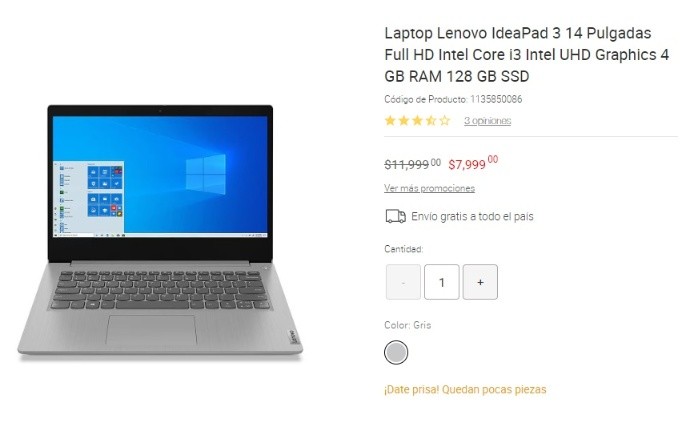This screenshot has width=698, height=447.
Task: Click the Laptop Lenovo IdeaPad 3 title
Action: coord(527,55)
